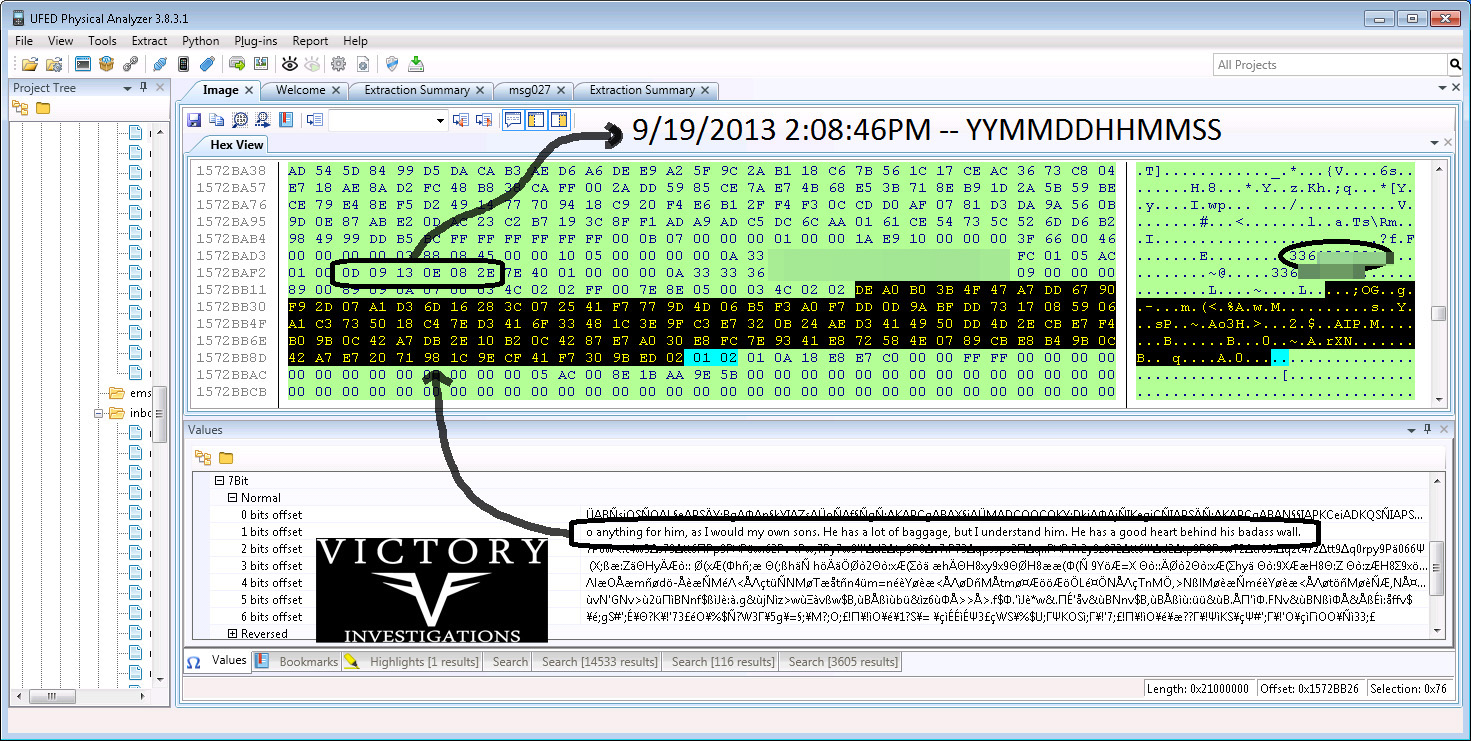Open the Python menu

[201, 41]
